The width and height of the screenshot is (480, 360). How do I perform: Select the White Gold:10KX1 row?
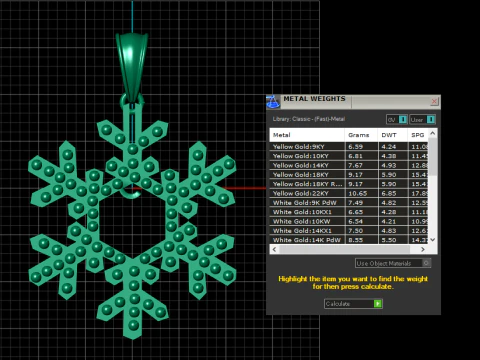click(349, 212)
